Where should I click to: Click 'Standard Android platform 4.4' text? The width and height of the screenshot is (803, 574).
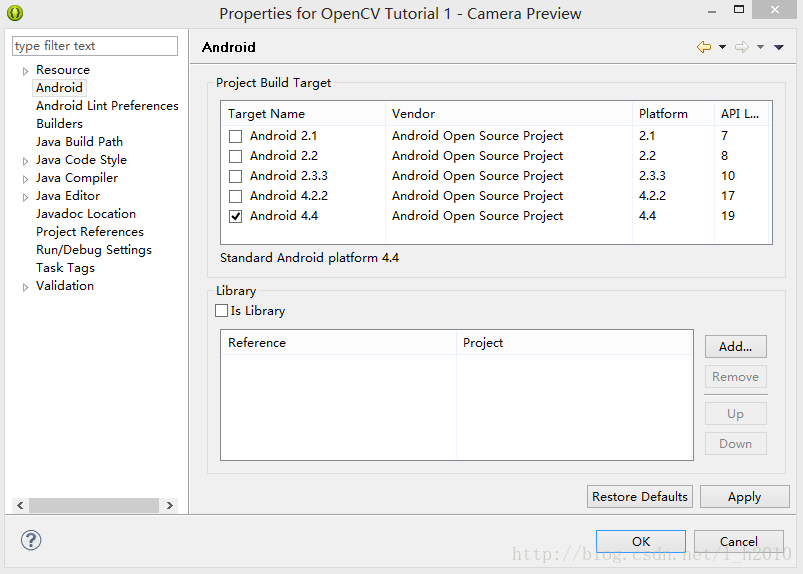click(309, 258)
